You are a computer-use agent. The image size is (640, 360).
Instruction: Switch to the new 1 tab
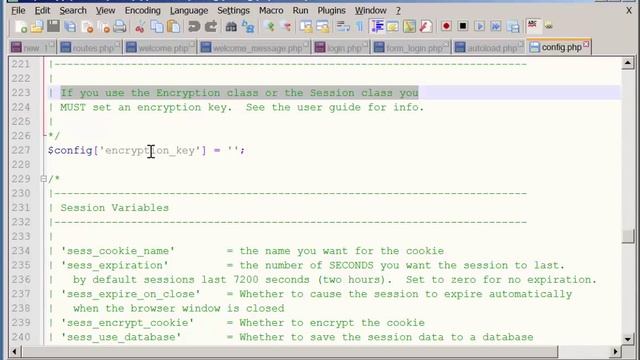32,48
